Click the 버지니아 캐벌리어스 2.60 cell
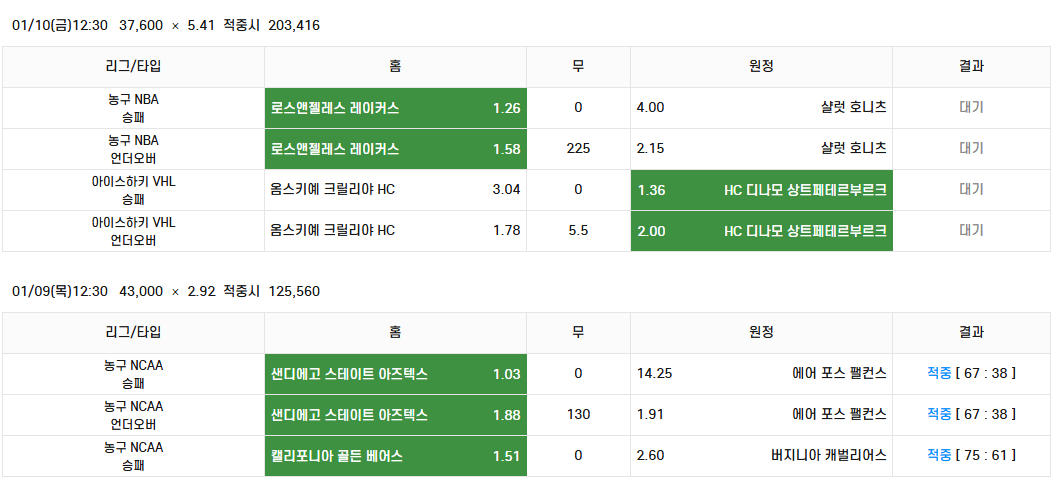Screen dimensions: 1059x486 click(761, 456)
